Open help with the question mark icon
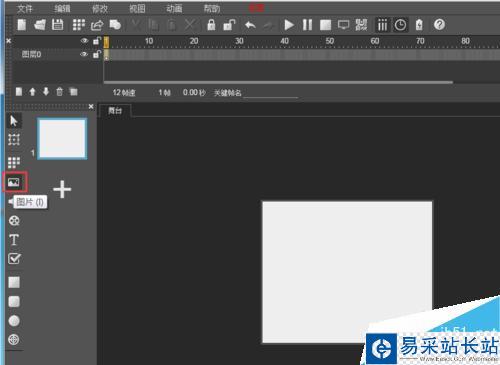The height and width of the screenshot is (365, 500). [439, 25]
